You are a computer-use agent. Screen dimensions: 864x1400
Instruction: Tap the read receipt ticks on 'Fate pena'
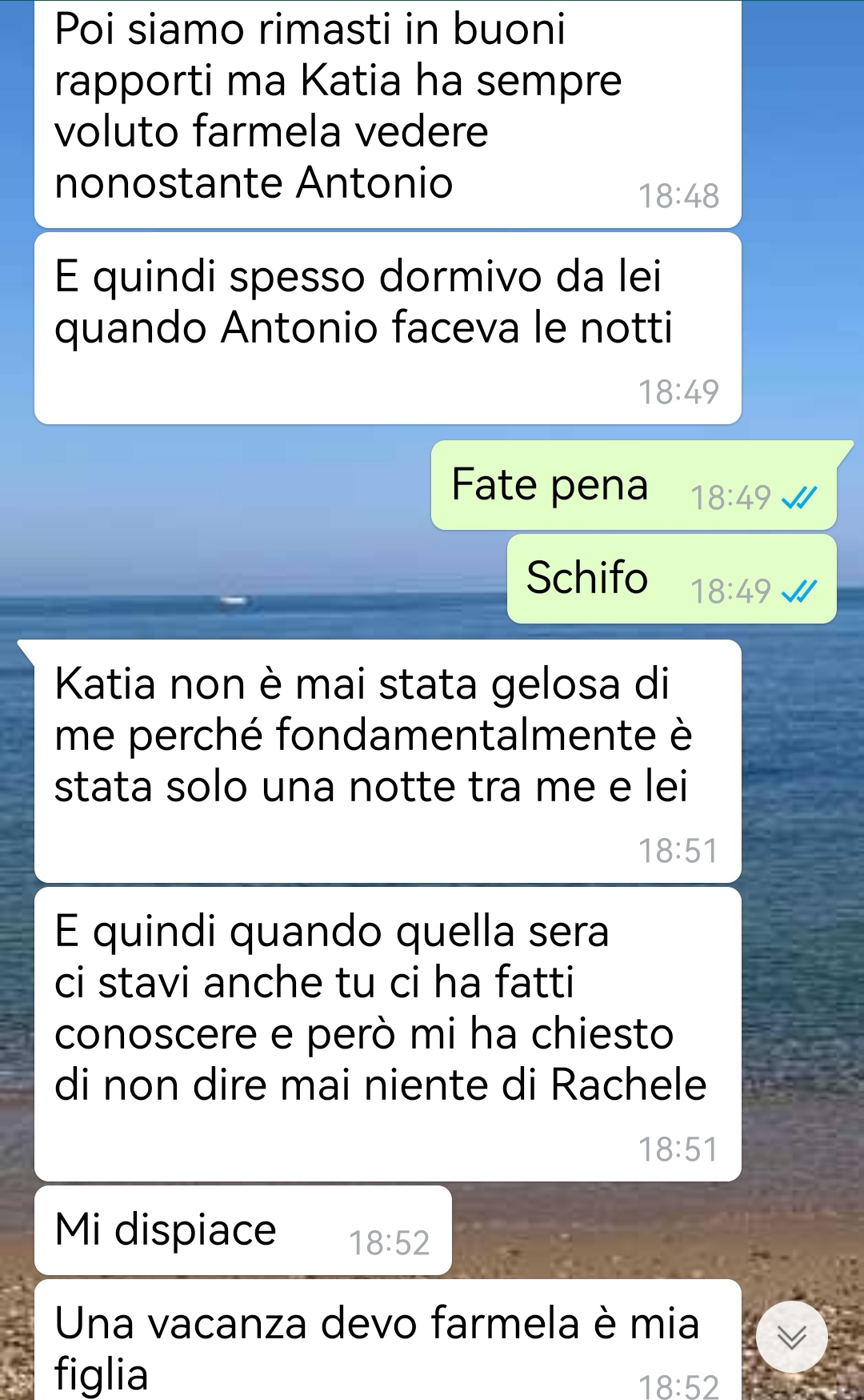pyautogui.click(x=799, y=499)
